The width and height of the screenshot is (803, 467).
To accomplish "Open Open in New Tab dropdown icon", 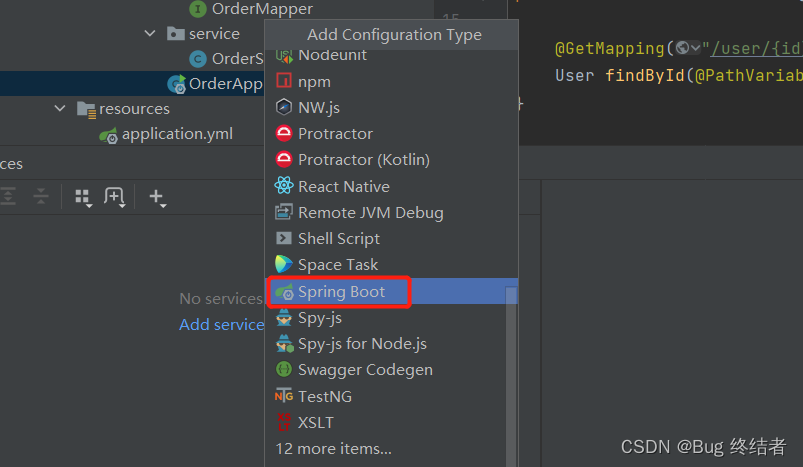I will pyautogui.click(x=115, y=197).
